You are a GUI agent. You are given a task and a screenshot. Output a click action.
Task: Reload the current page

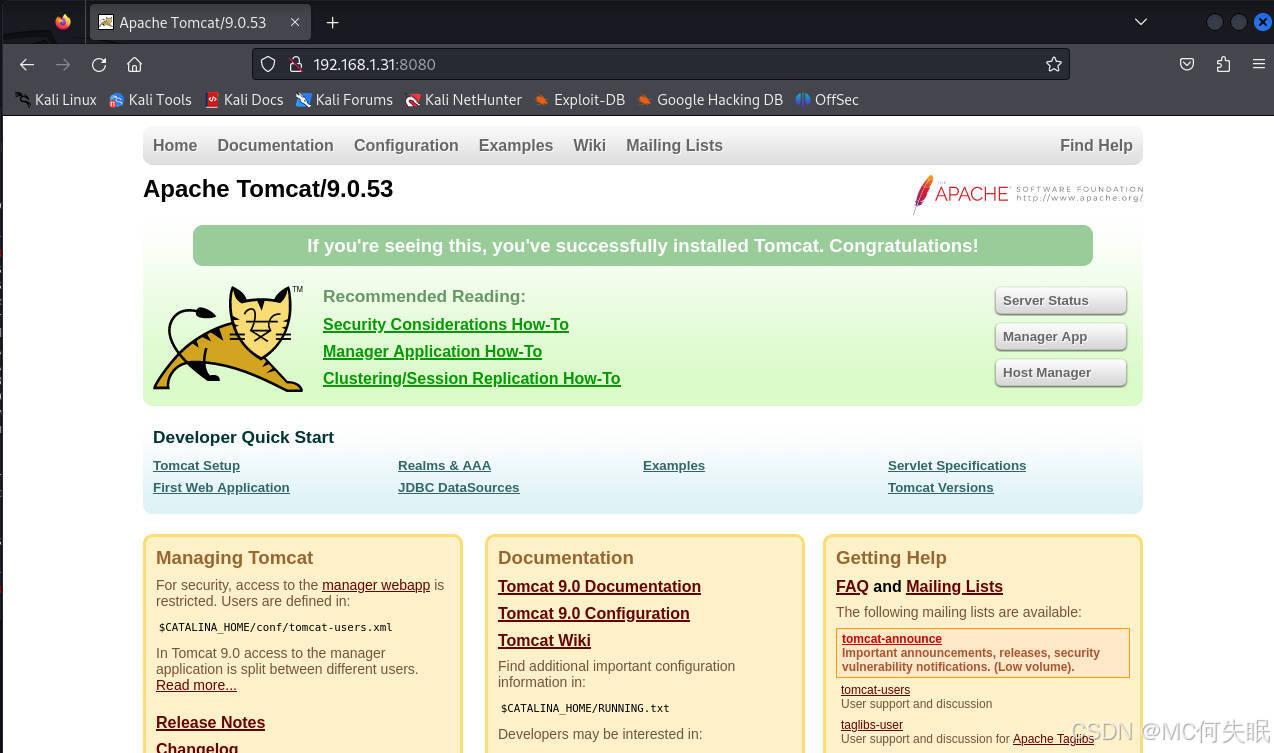point(99,64)
